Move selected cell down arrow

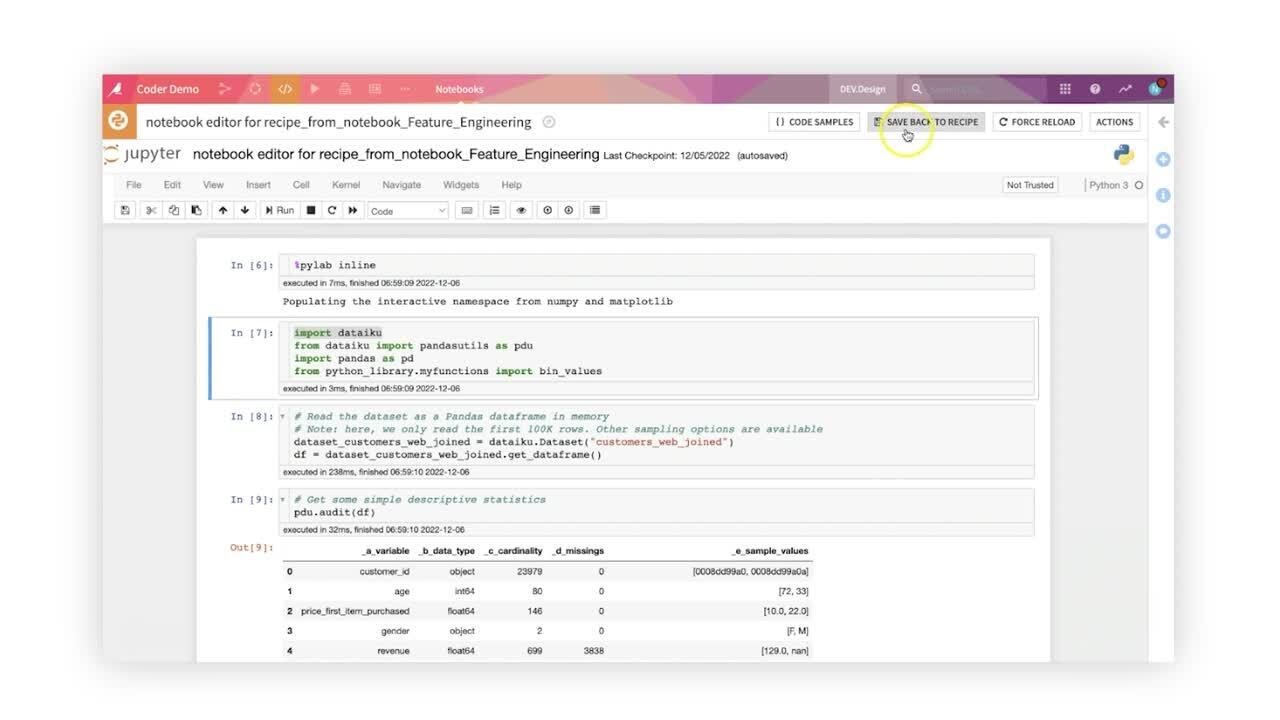(x=245, y=210)
